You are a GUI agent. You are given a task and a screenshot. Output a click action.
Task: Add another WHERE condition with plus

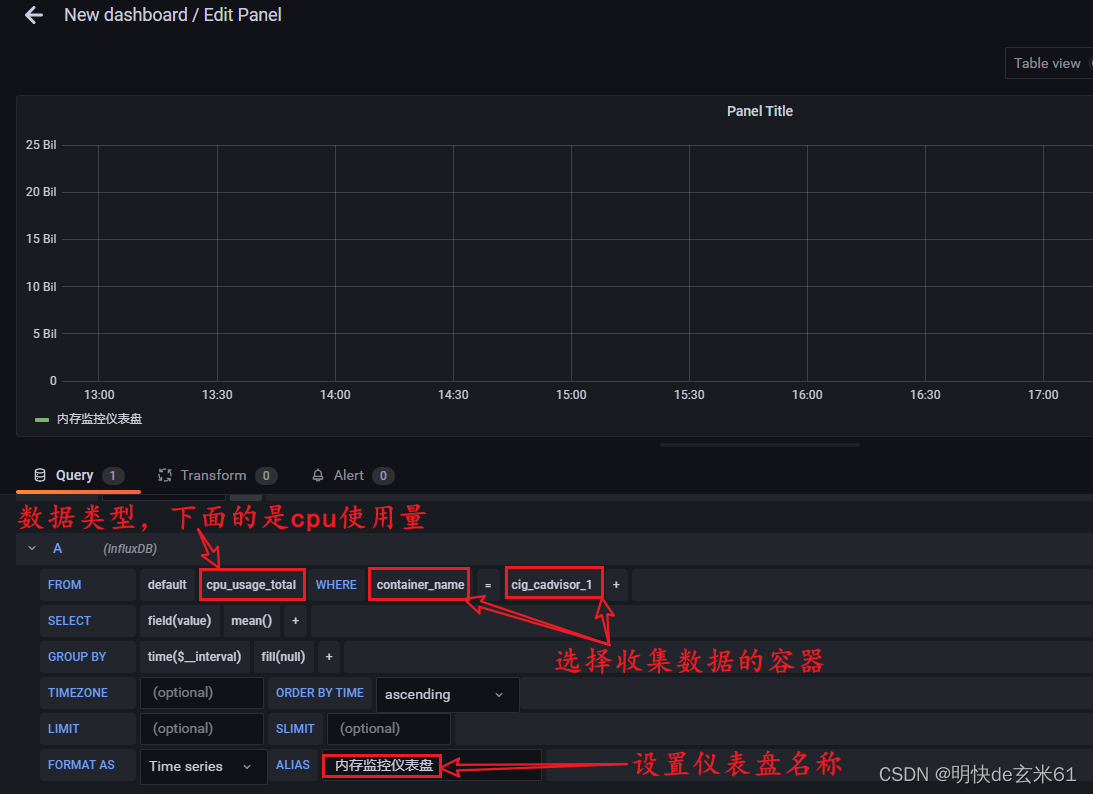pos(616,585)
